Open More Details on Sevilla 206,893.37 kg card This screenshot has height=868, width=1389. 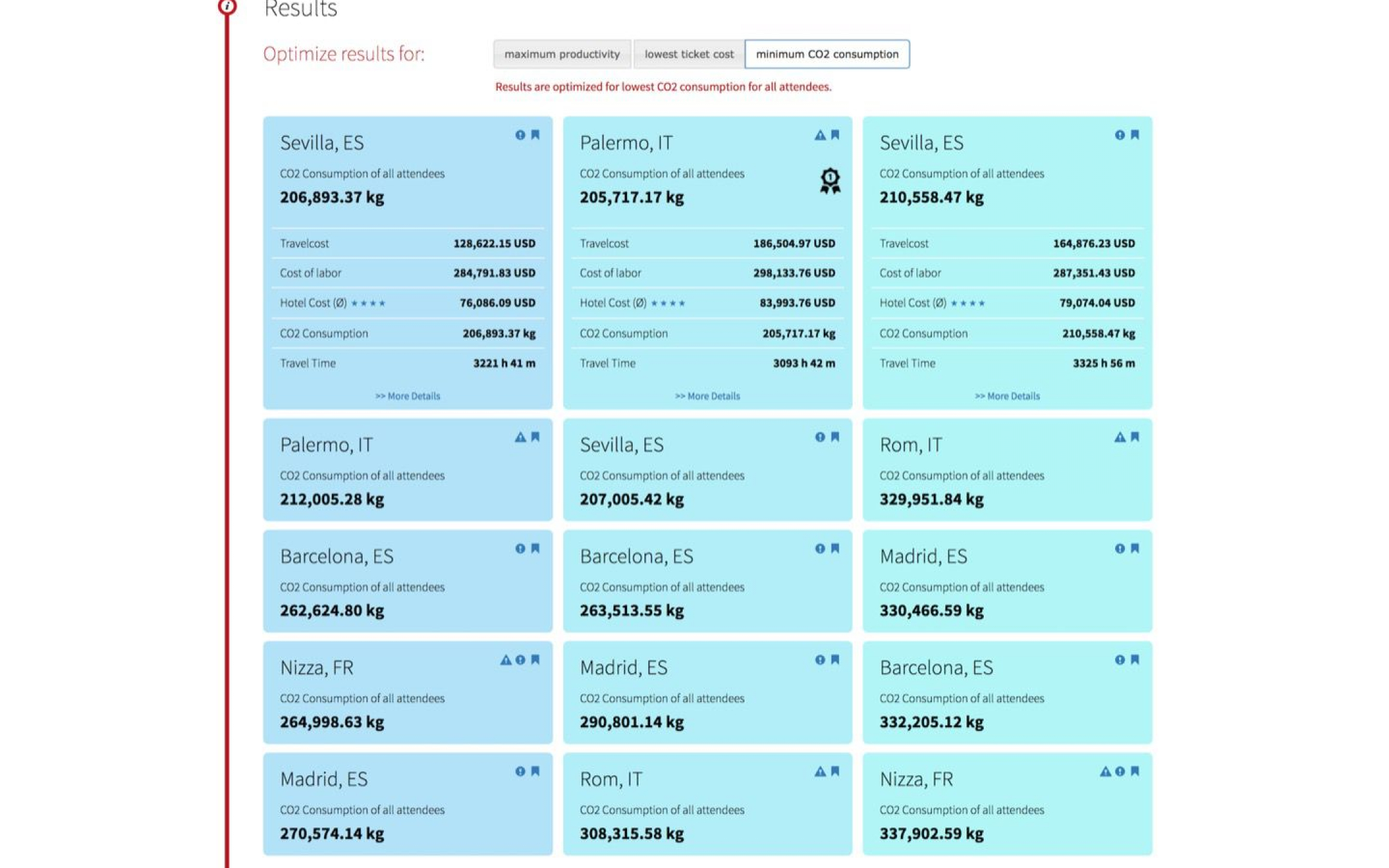(x=408, y=396)
